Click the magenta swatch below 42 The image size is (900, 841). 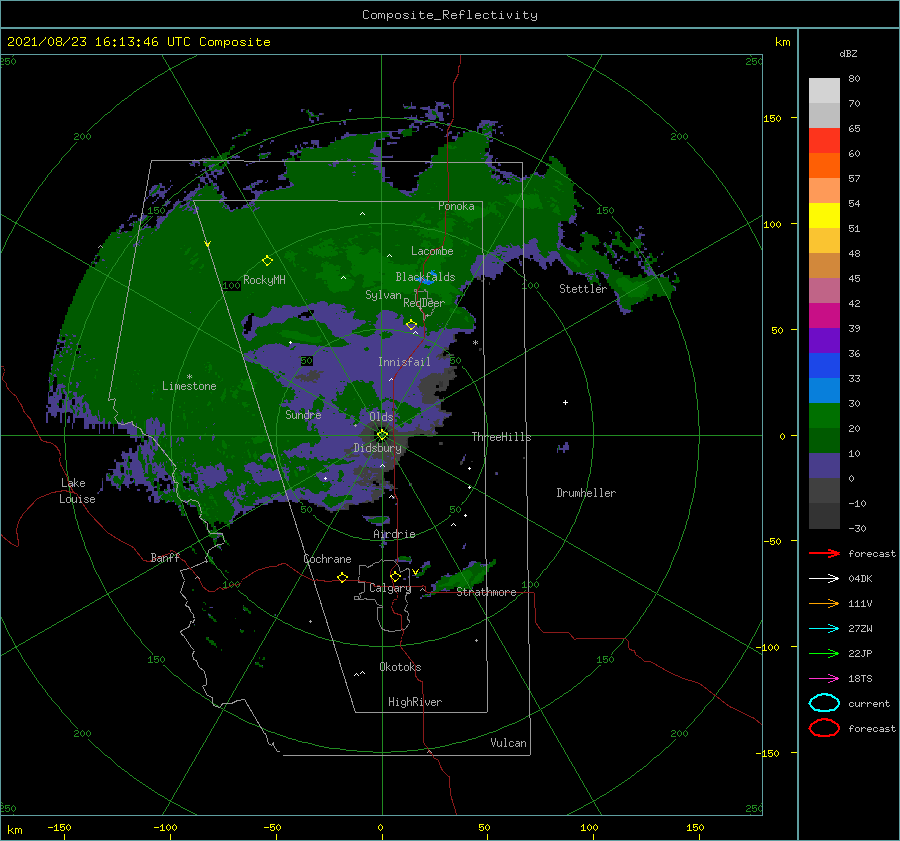pos(824,316)
